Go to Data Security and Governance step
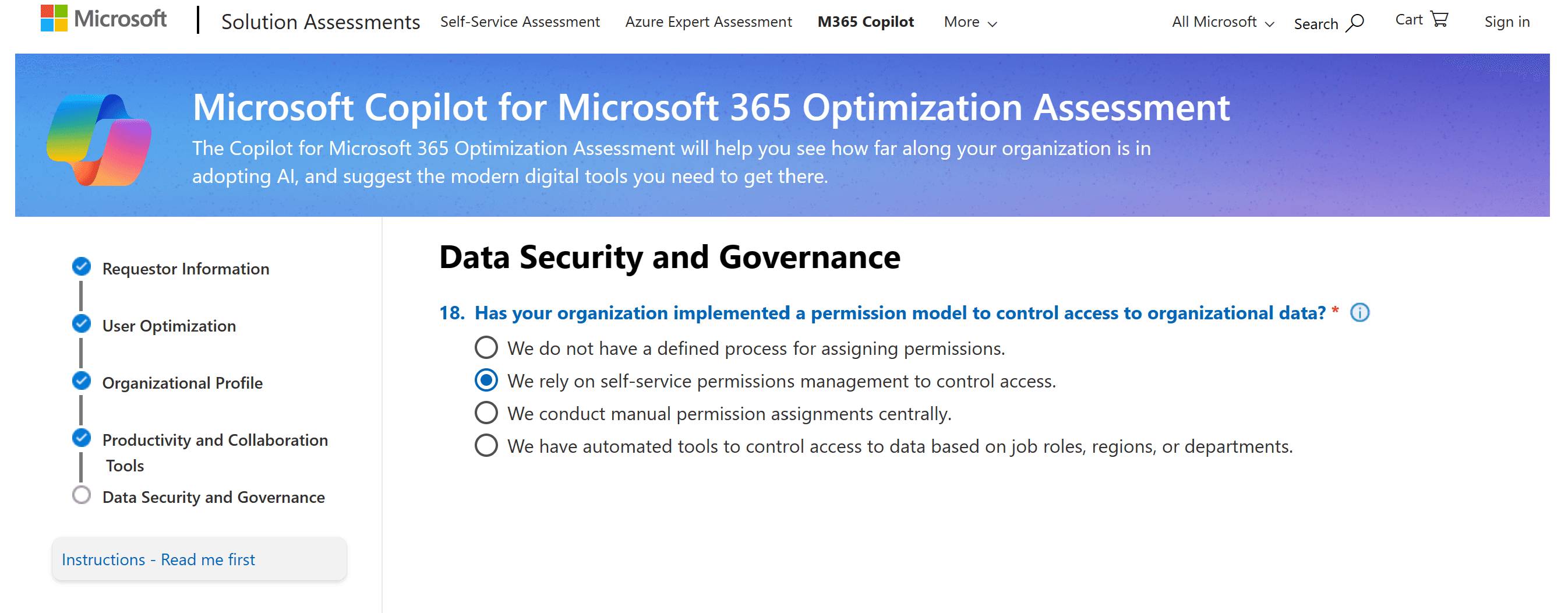This screenshot has height=613, width=1568. click(213, 498)
